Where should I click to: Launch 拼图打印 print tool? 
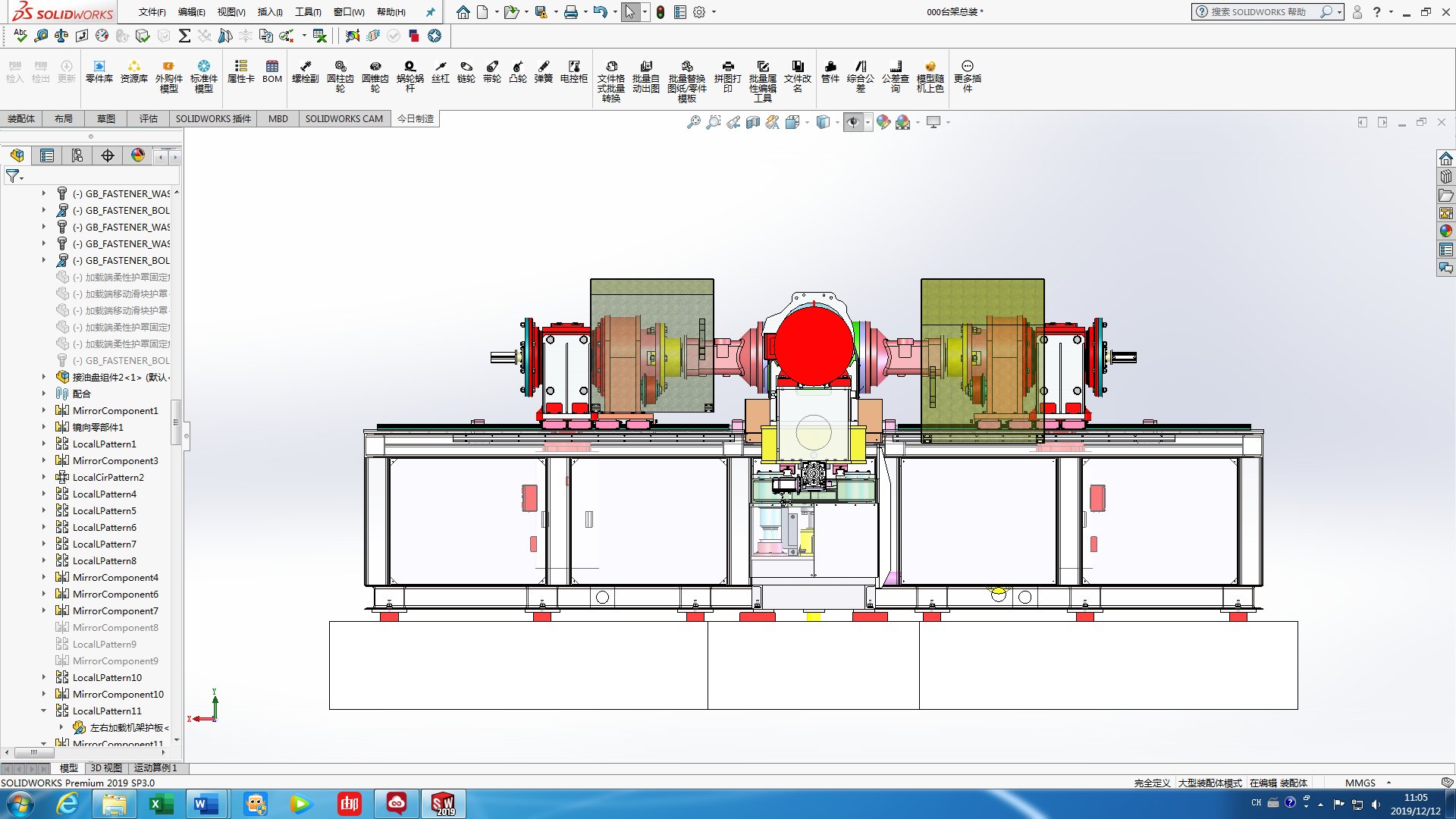click(728, 77)
